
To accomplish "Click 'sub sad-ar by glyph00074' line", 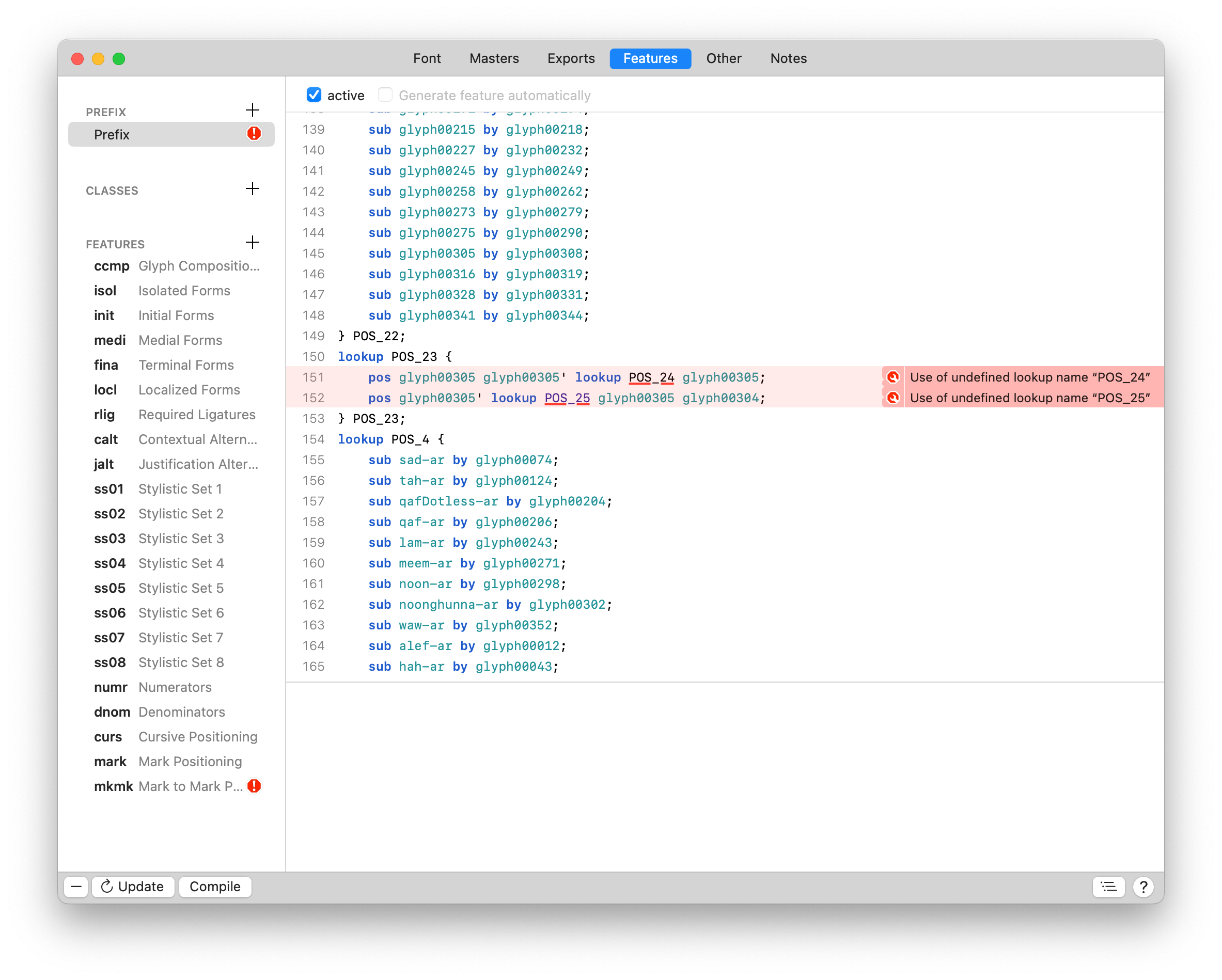I will 463,460.
